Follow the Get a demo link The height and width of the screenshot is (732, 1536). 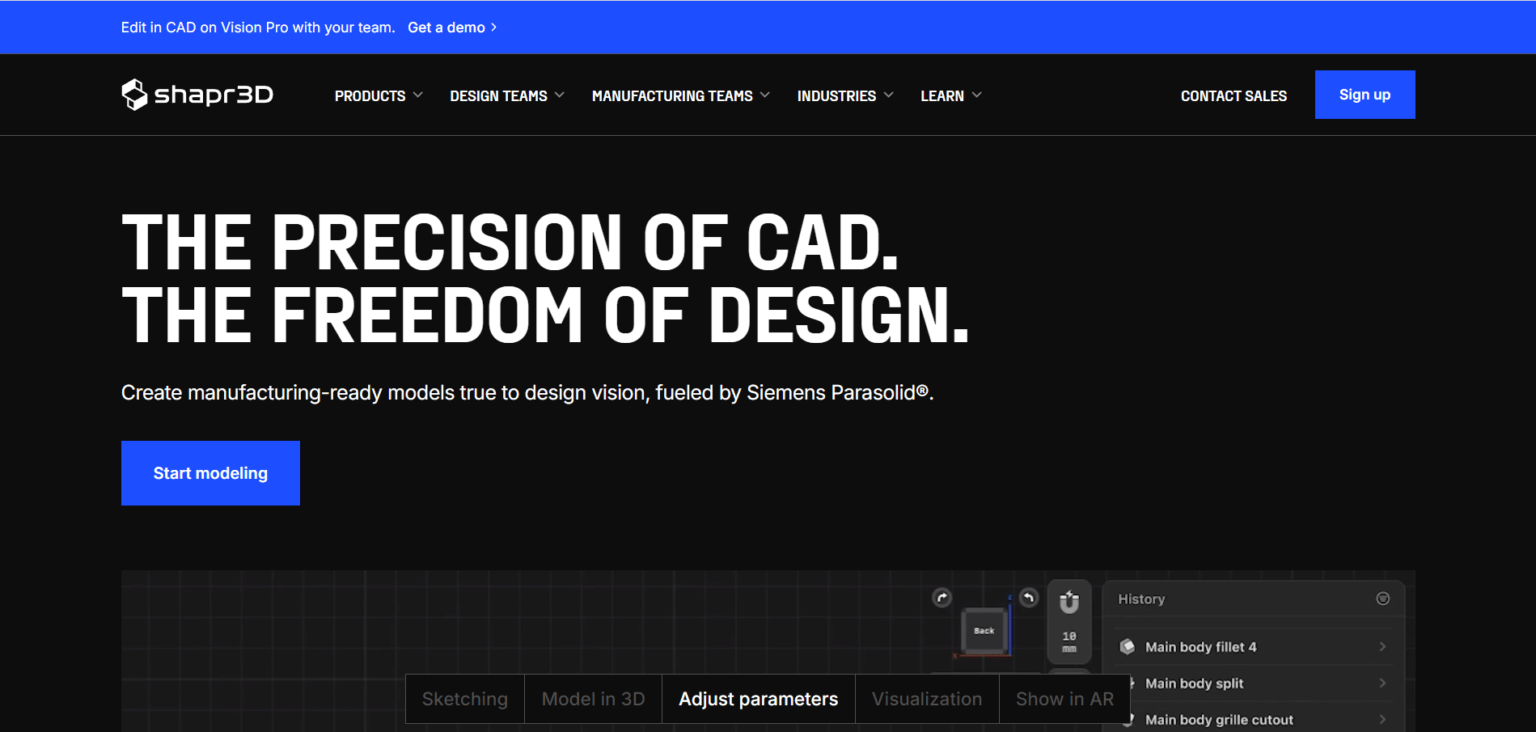(446, 27)
